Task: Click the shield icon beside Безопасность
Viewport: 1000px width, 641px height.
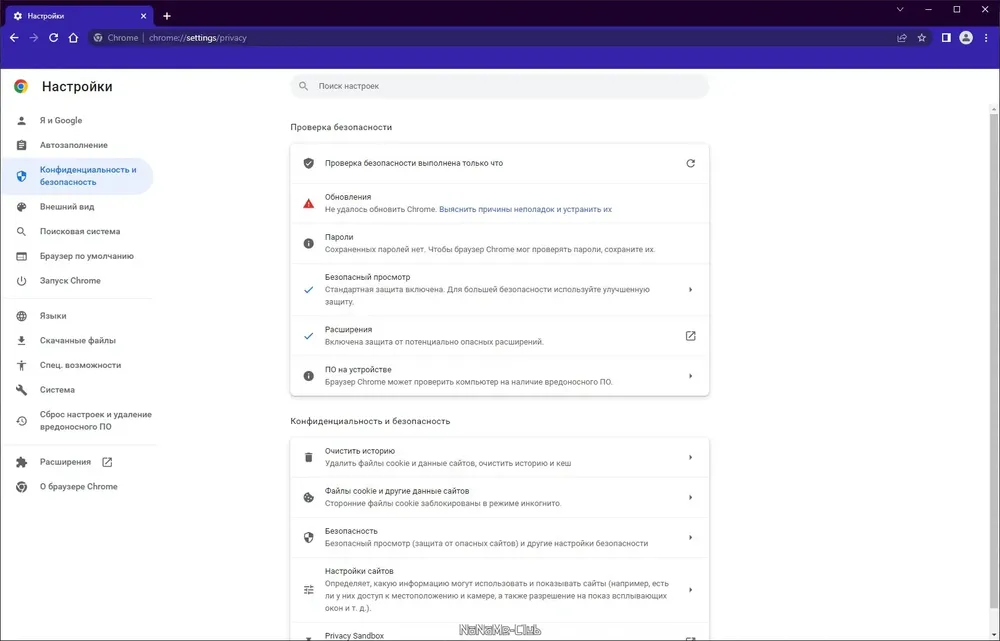Action: pyautogui.click(x=309, y=537)
